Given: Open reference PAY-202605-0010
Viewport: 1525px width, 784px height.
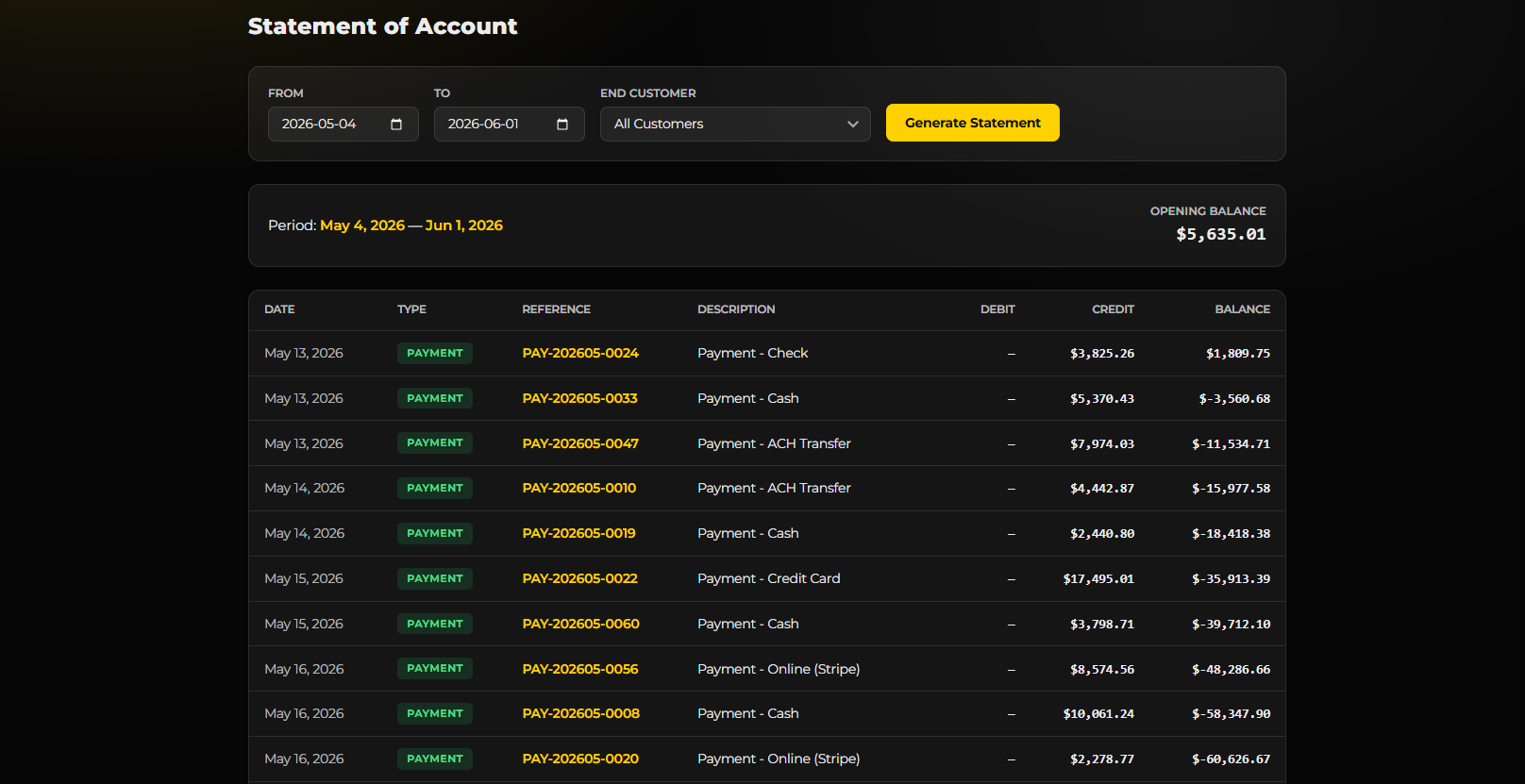Looking at the screenshot, I should coord(578,488).
